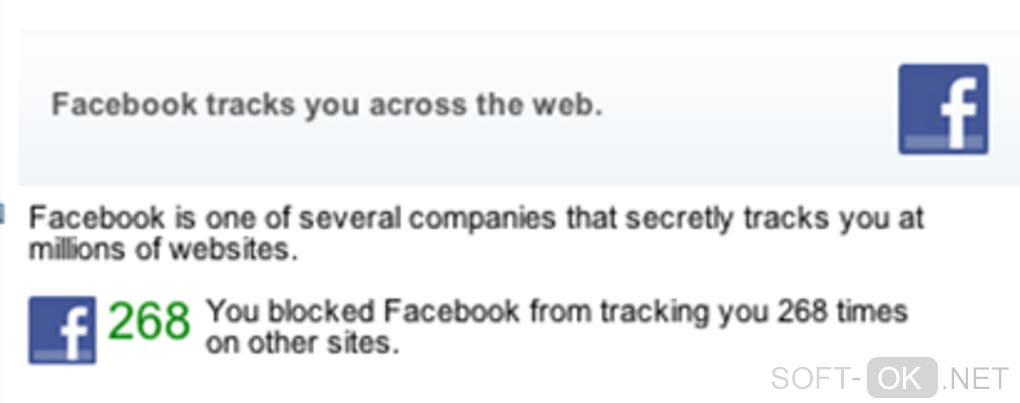Click the white OK badge in the watermark
1020x403 pixels.
902,377
